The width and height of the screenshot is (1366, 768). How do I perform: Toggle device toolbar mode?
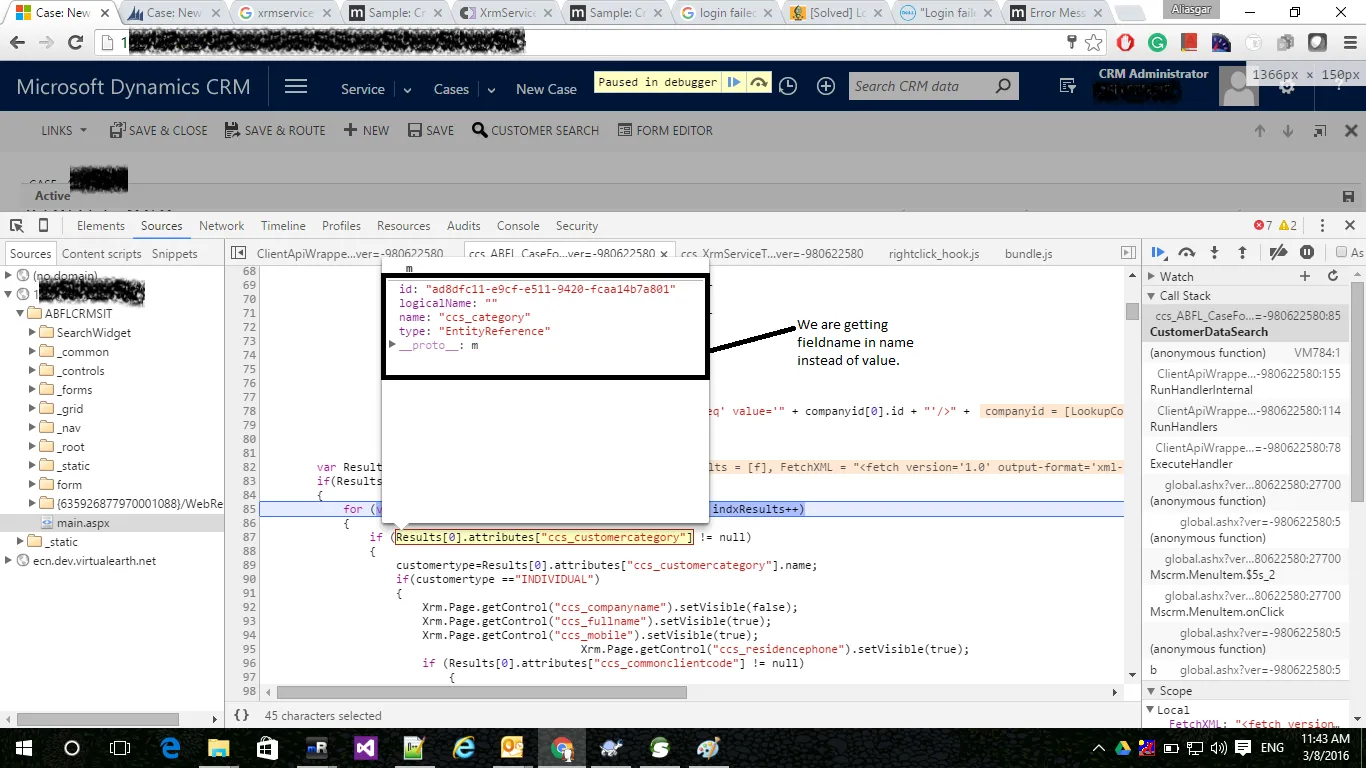coord(45,226)
